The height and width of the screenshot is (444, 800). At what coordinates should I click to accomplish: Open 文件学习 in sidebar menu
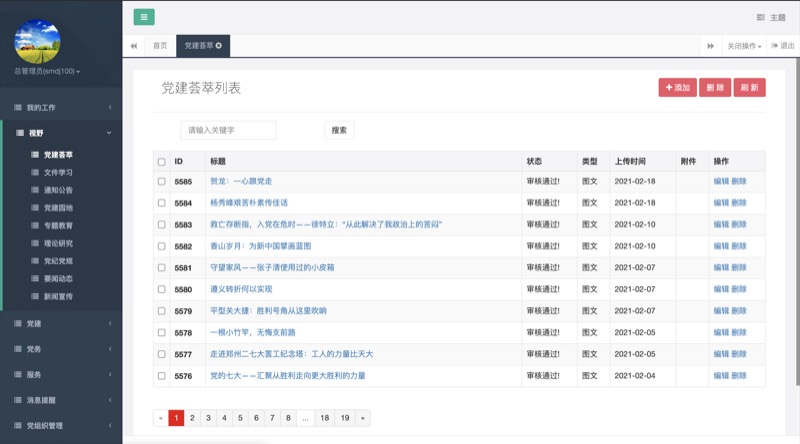tap(58, 172)
